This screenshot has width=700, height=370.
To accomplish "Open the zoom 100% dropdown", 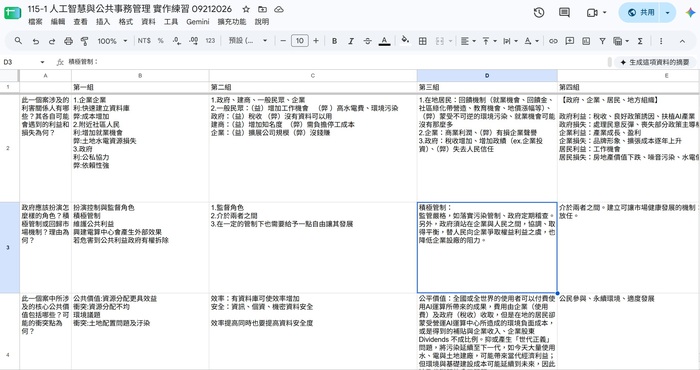I will pyautogui.click(x=112, y=41).
